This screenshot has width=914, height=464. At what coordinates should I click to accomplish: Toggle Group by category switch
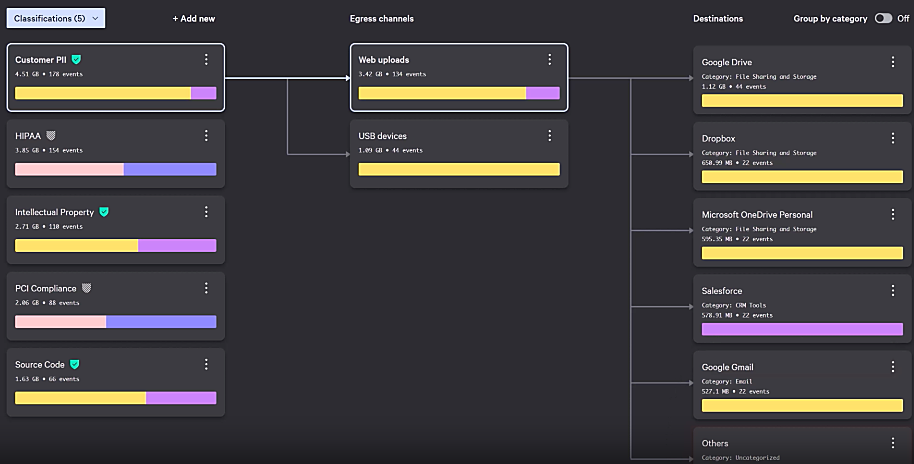click(882, 18)
